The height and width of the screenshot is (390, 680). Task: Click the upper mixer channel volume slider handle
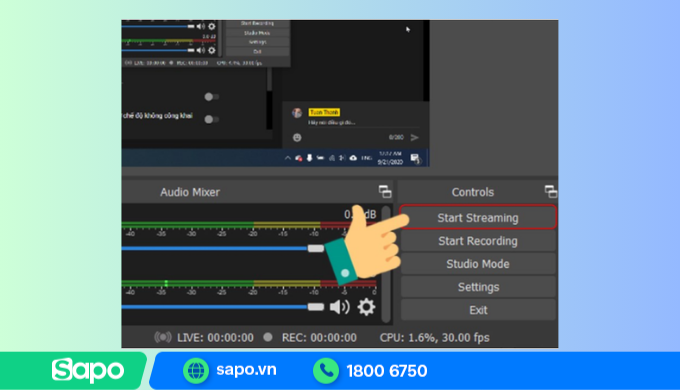point(316,248)
